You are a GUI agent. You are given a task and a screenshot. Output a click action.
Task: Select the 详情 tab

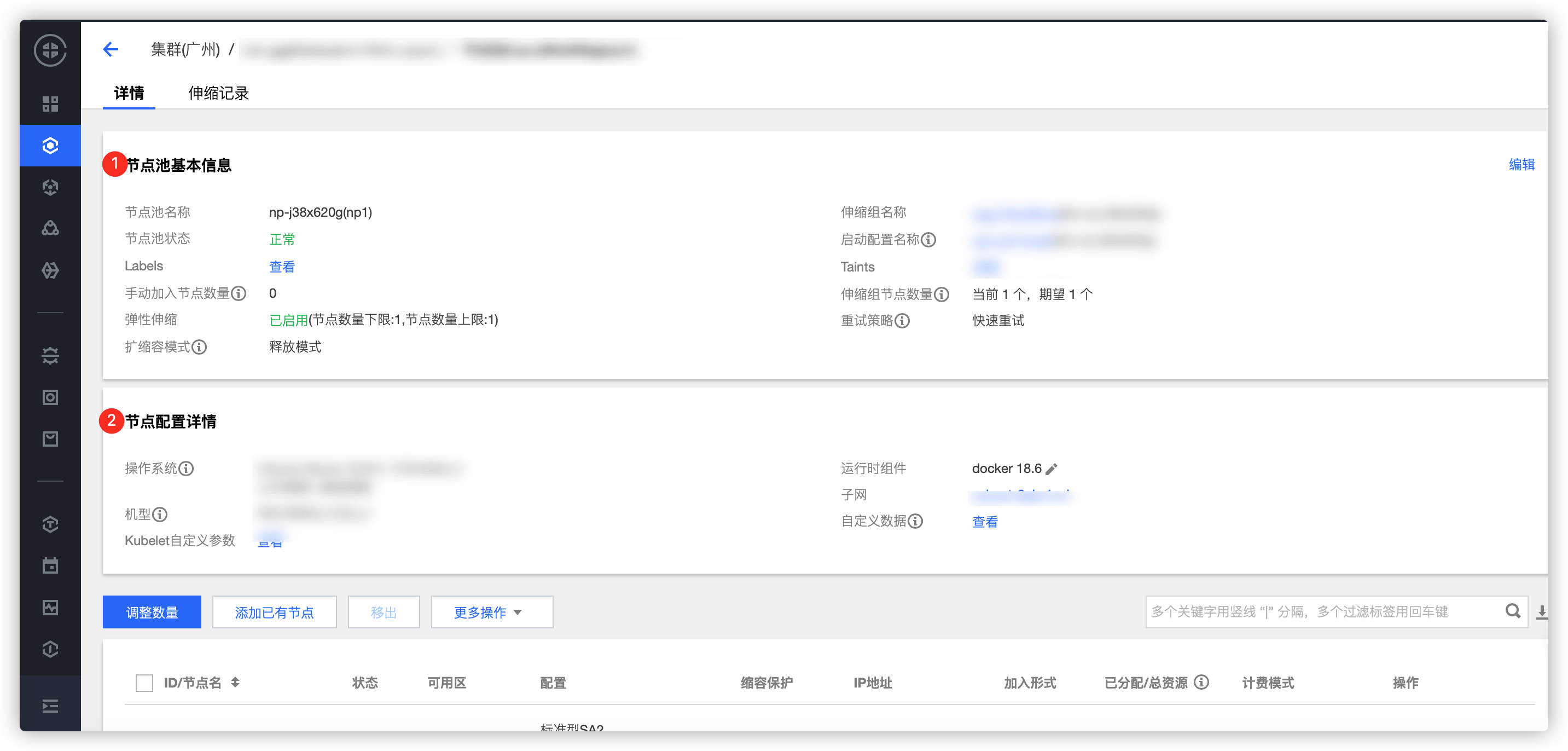(129, 93)
